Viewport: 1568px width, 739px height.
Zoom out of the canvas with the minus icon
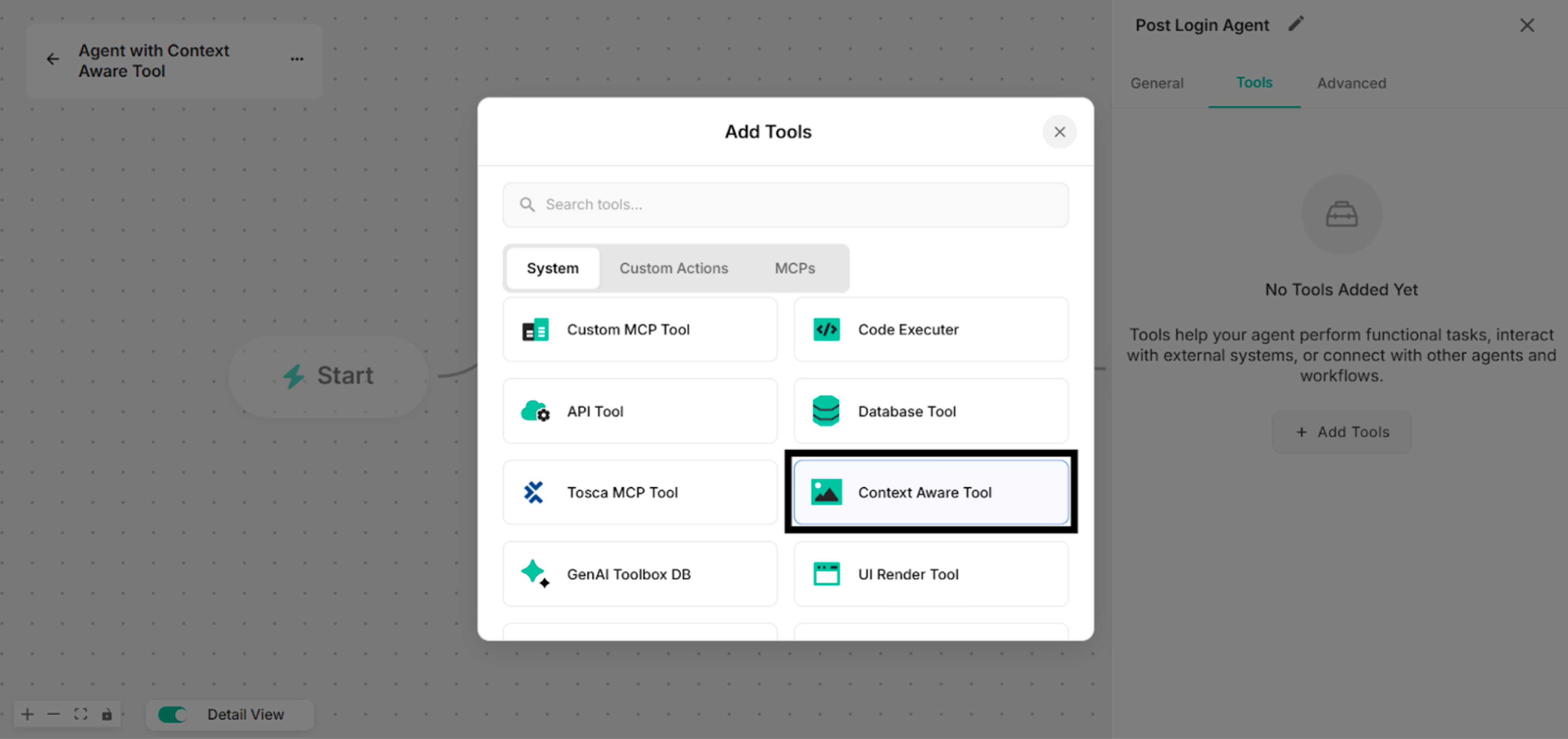point(54,714)
